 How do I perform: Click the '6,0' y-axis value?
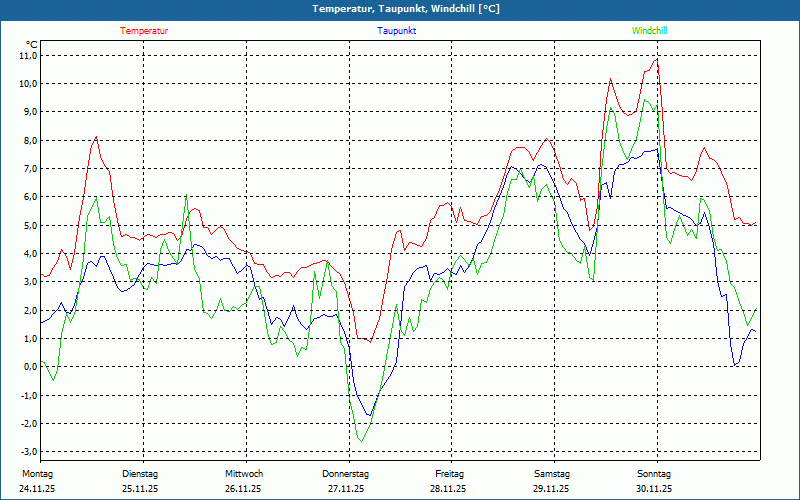tap(30, 197)
